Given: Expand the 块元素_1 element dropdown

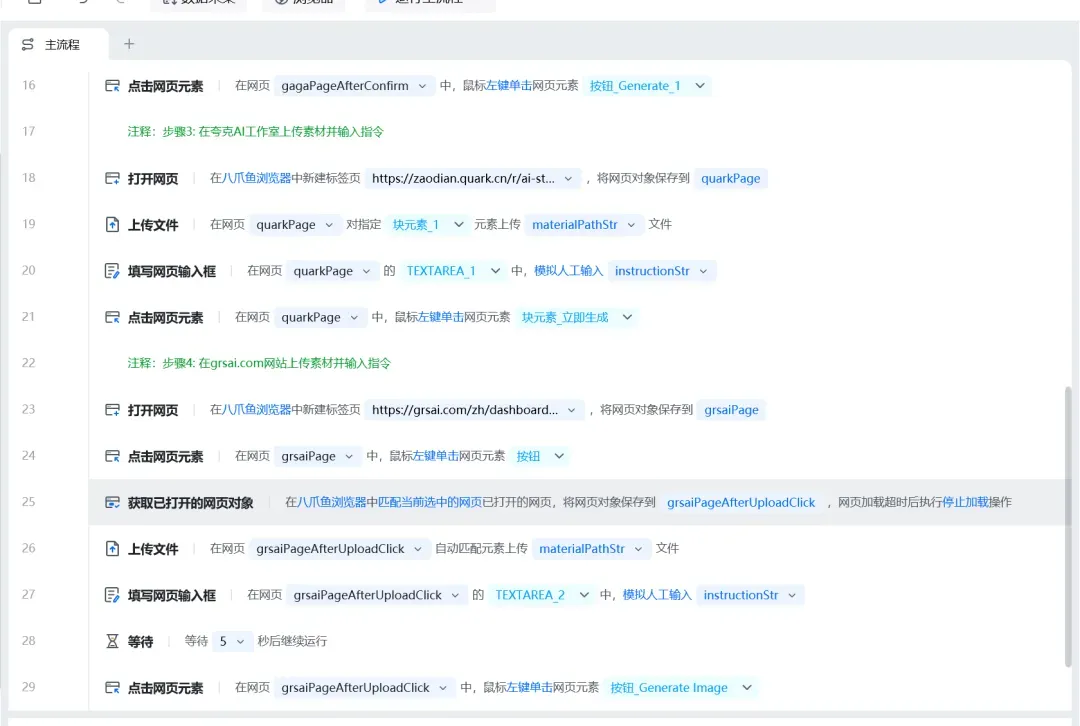Looking at the screenshot, I should tap(459, 225).
